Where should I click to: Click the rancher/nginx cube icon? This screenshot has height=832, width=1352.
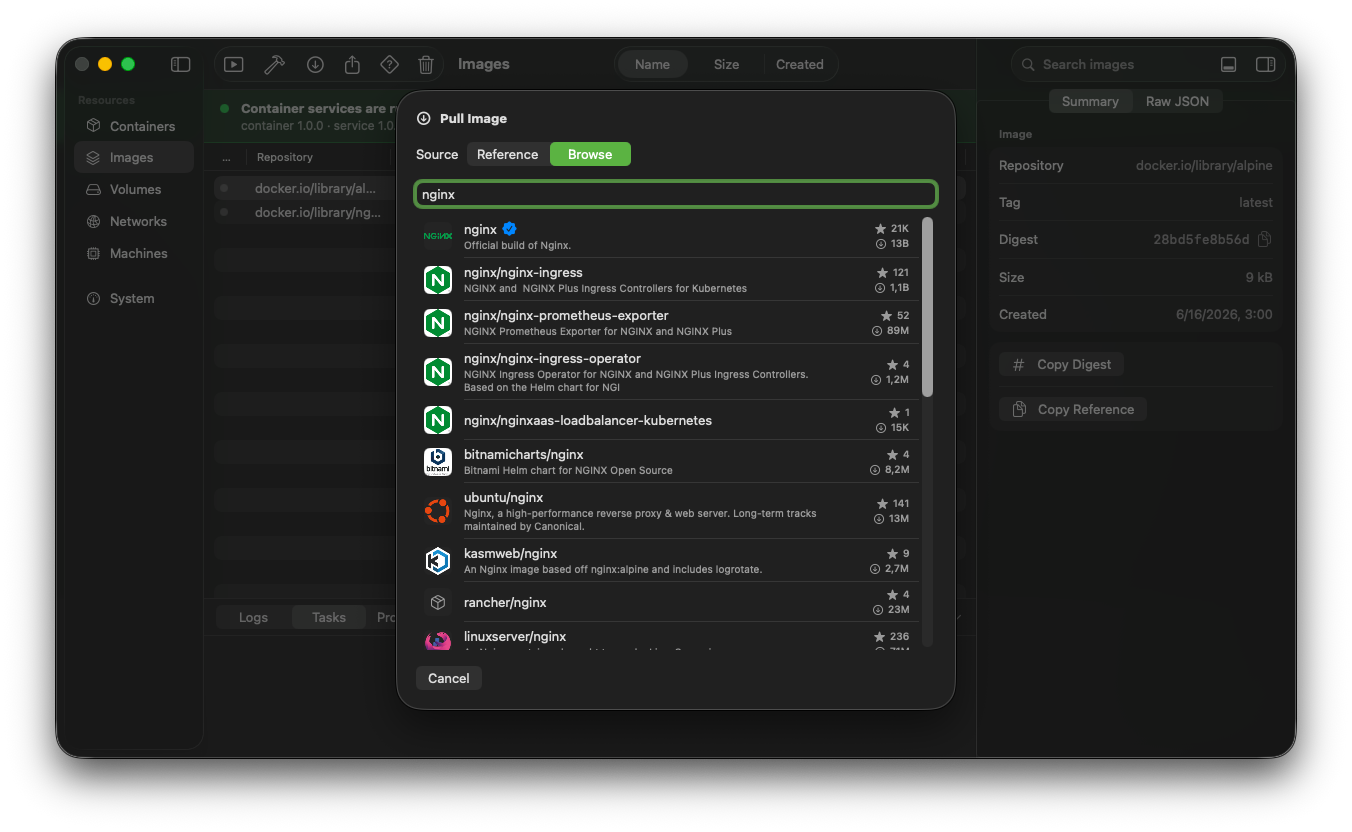click(438, 602)
